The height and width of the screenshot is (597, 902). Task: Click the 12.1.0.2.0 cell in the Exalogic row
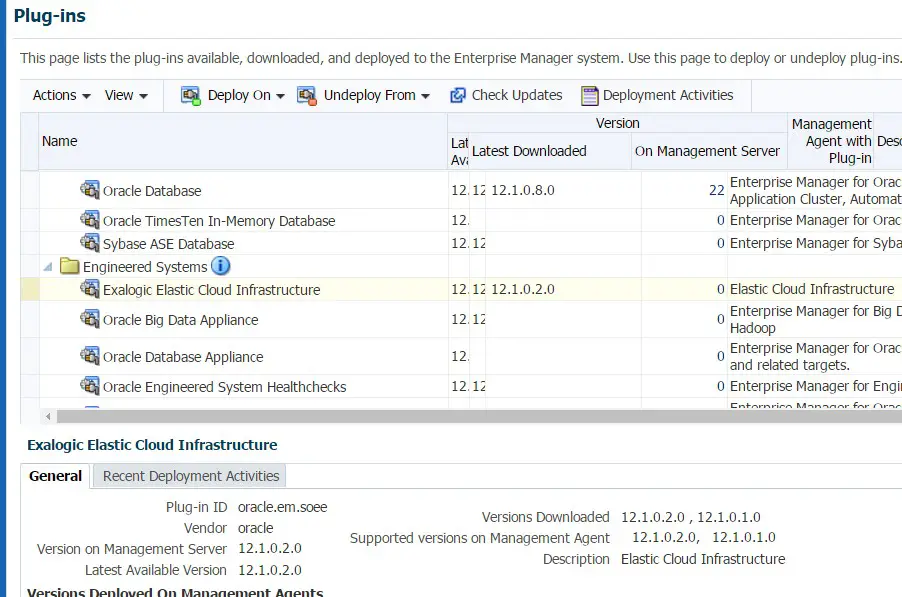(x=523, y=289)
